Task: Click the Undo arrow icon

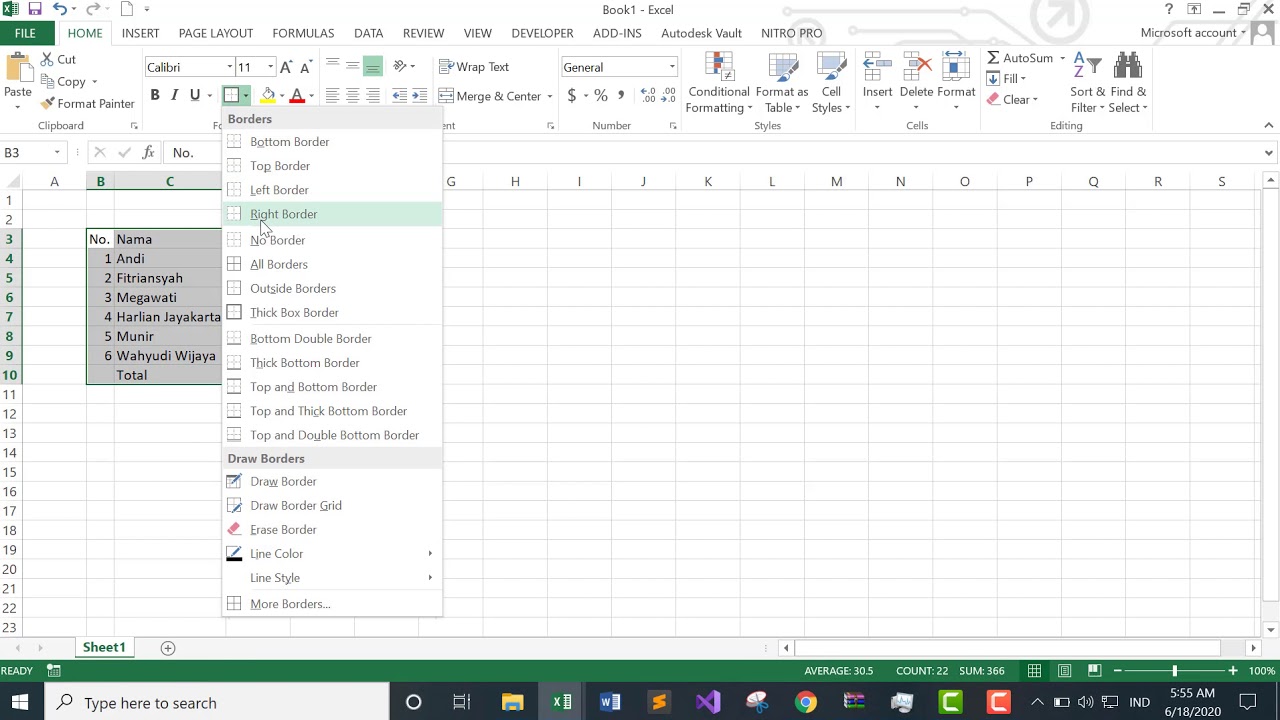Action: click(60, 10)
